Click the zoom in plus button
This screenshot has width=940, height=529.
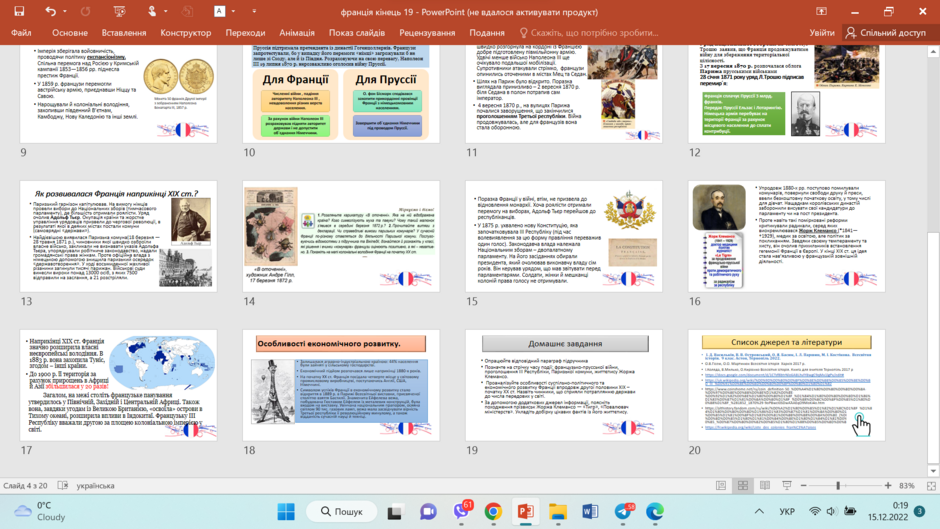(x=888, y=486)
